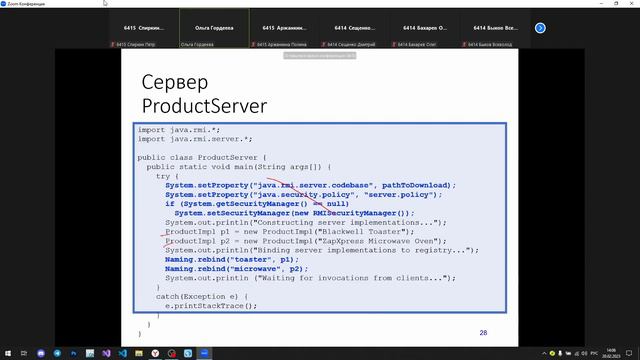Click muted mic icon of 6414 Быков
Viewport: 640px width, 360px height.
(464, 44)
